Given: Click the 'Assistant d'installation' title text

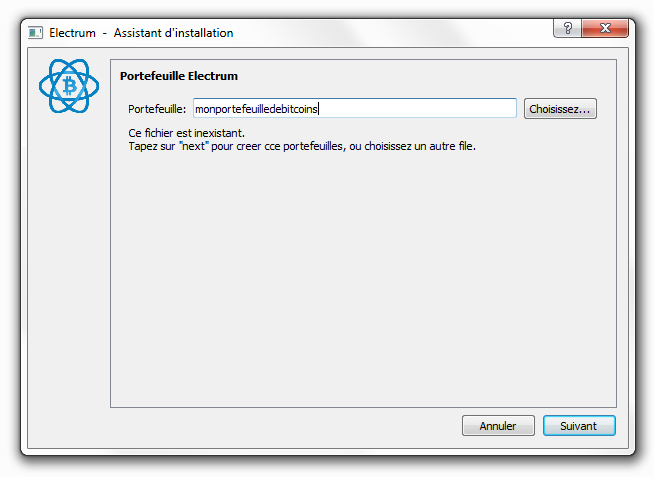Looking at the screenshot, I should (x=173, y=33).
